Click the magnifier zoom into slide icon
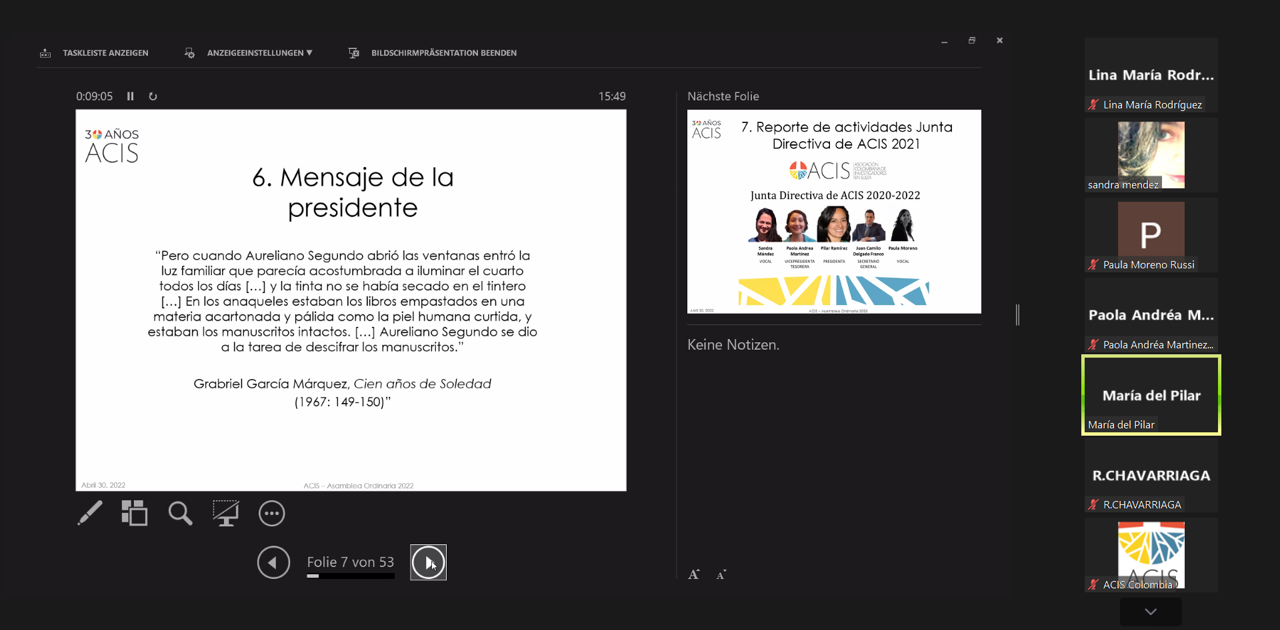This screenshot has height=630, width=1280. [180, 513]
